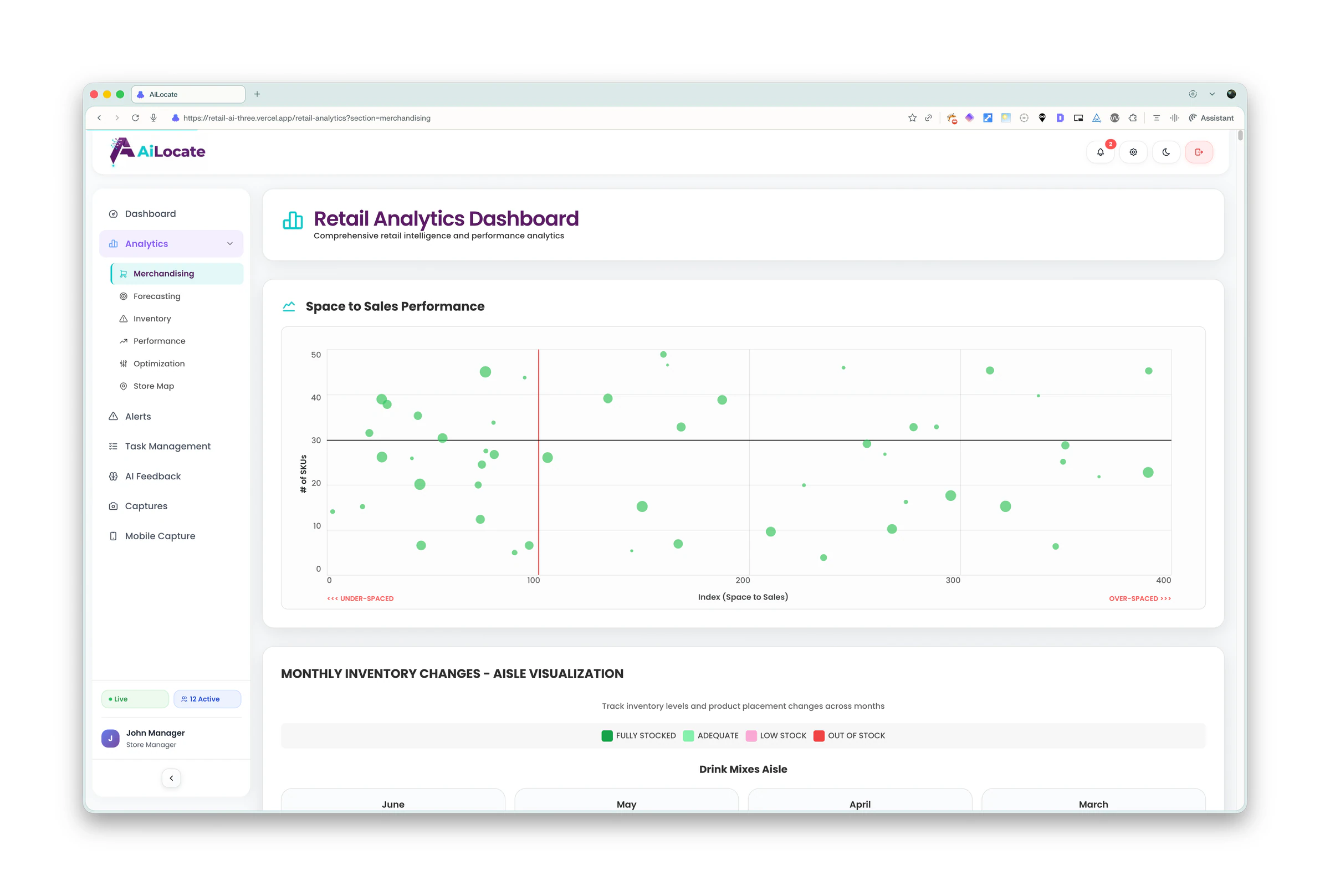Select the Mobile Capture phone icon

coord(113,536)
